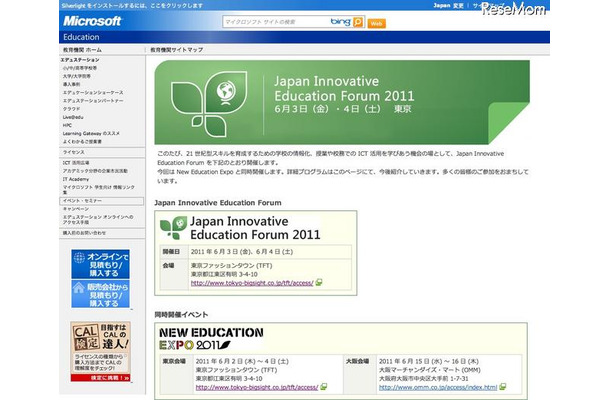The image size is (610, 400).
Task: Open the 導入事例 sidebar link
Action: click(x=71, y=84)
